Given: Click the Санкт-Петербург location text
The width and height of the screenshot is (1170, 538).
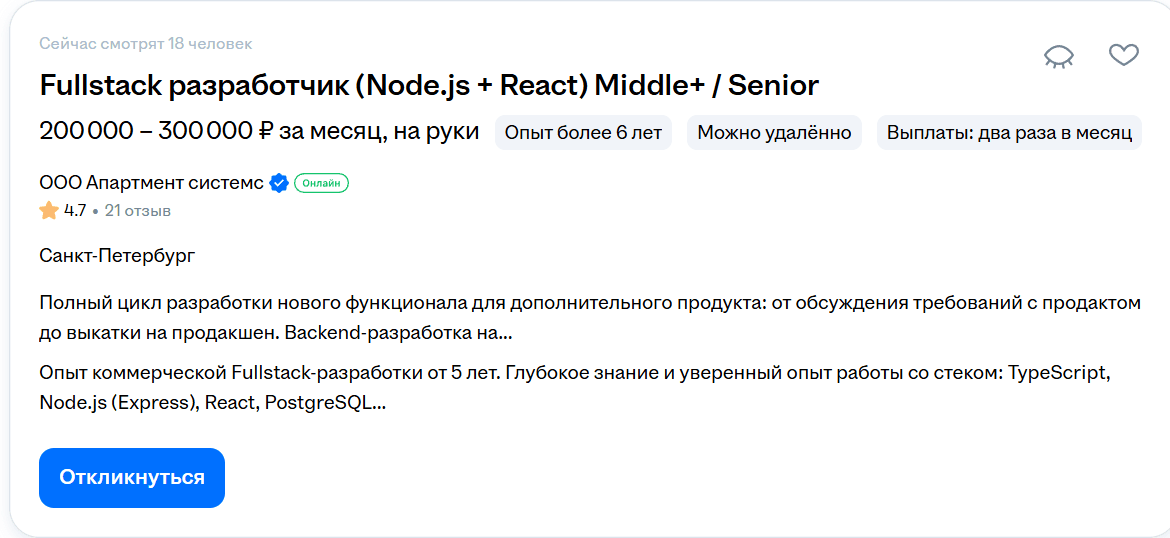Looking at the screenshot, I should coord(117,256).
